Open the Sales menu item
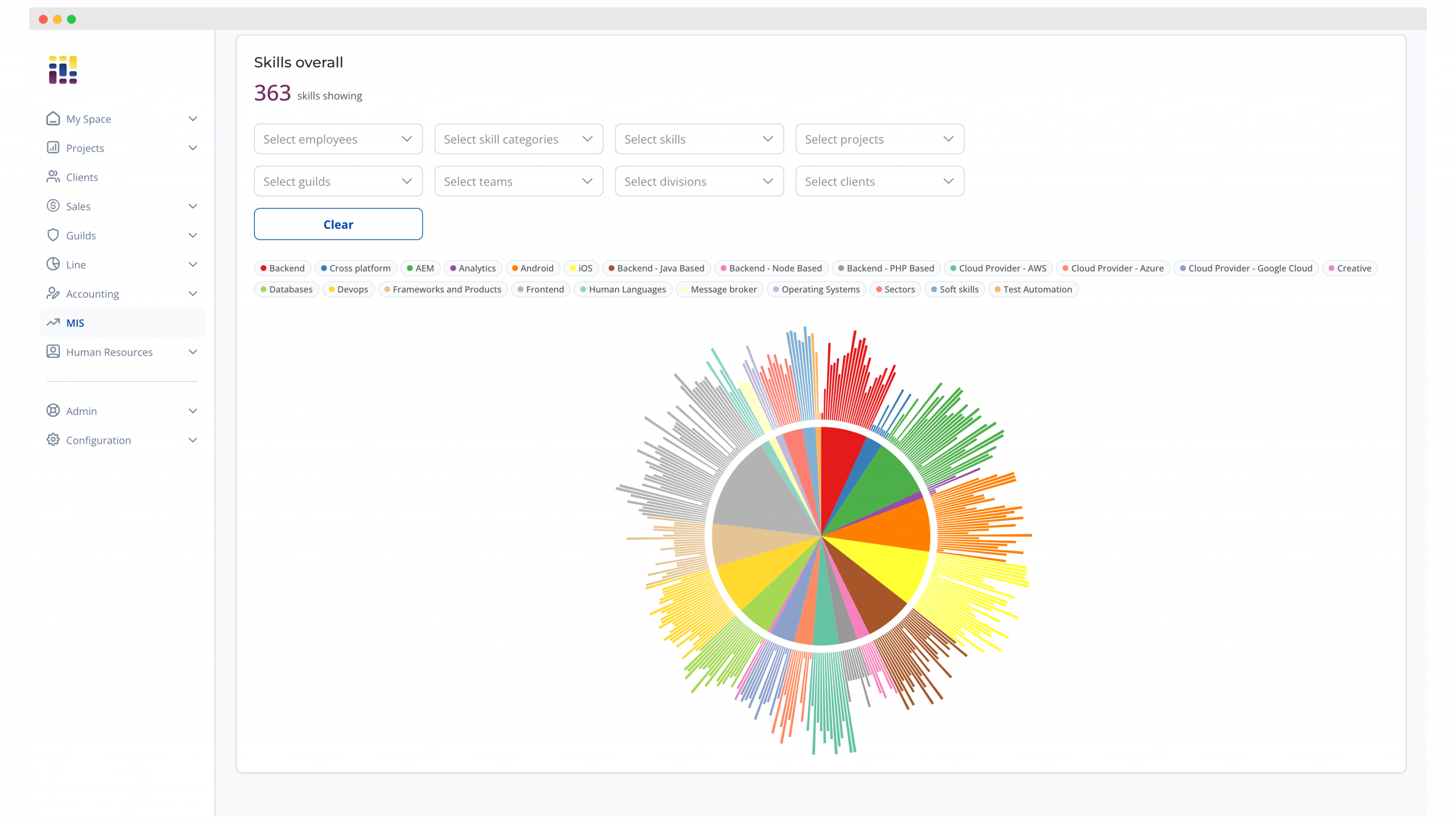 123,206
